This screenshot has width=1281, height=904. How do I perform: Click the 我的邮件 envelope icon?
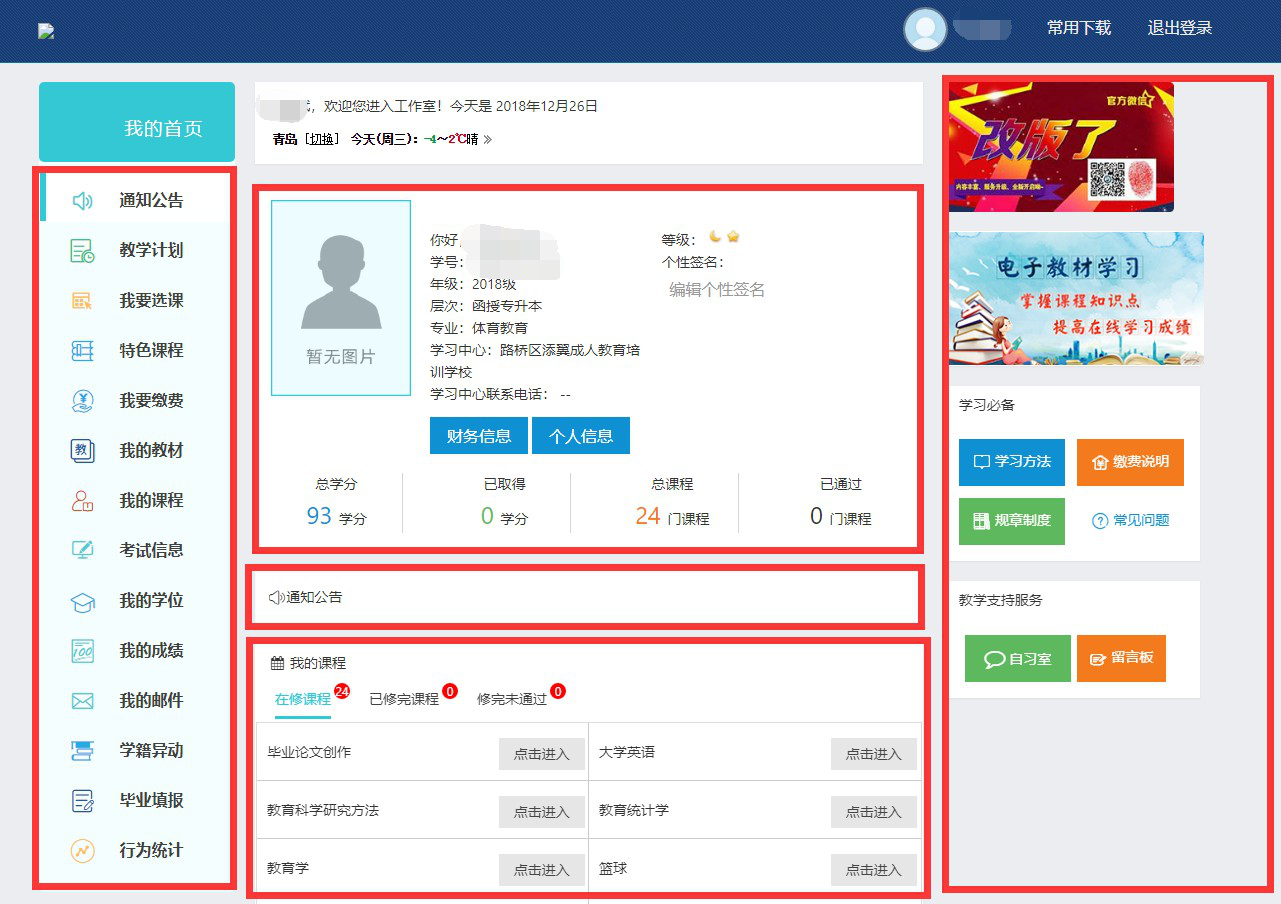[x=83, y=701]
